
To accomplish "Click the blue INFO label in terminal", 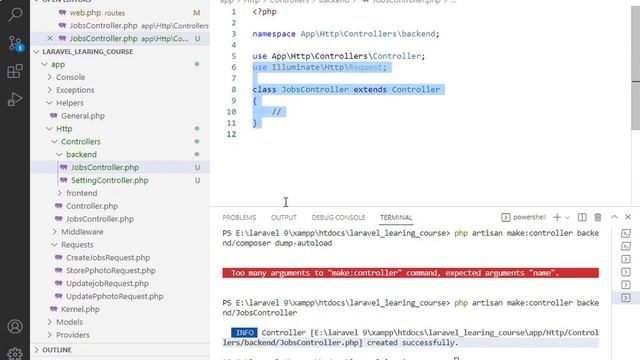I will pyautogui.click(x=244, y=333).
